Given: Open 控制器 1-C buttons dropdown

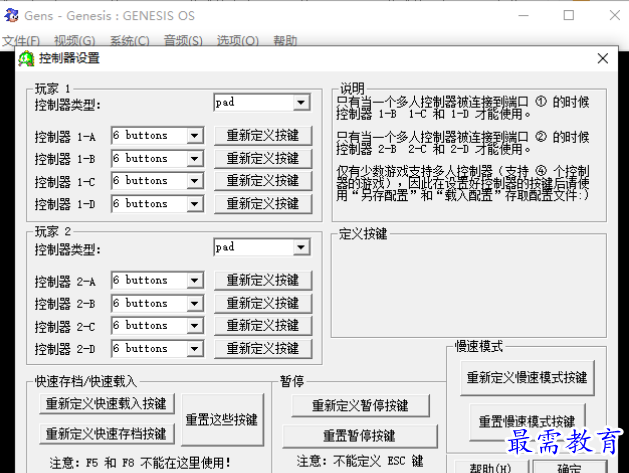Looking at the screenshot, I should point(194,181).
